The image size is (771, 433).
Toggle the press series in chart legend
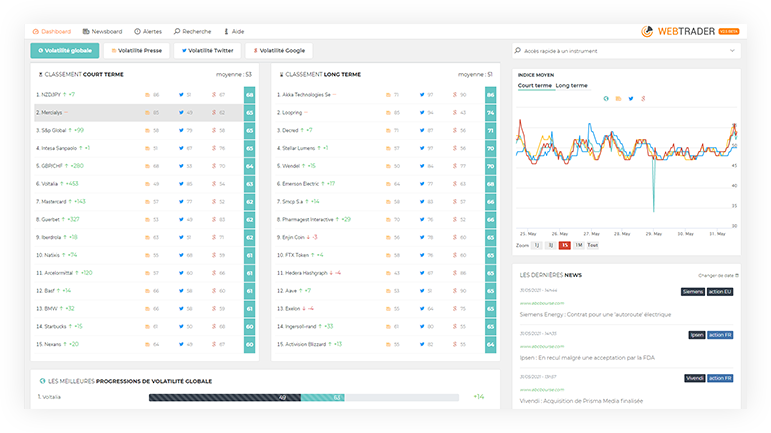coord(618,99)
